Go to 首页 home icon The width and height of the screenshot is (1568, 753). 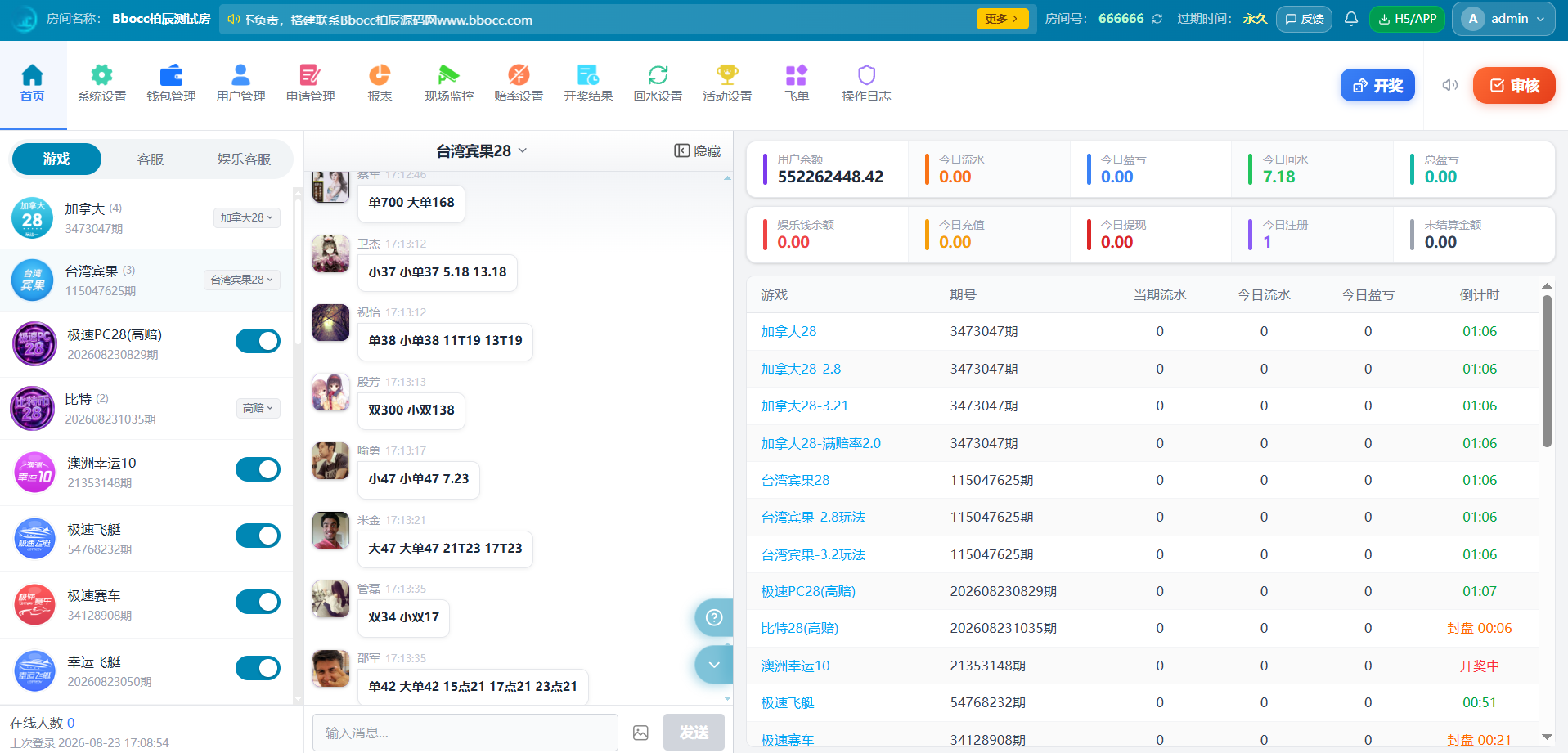(x=32, y=75)
